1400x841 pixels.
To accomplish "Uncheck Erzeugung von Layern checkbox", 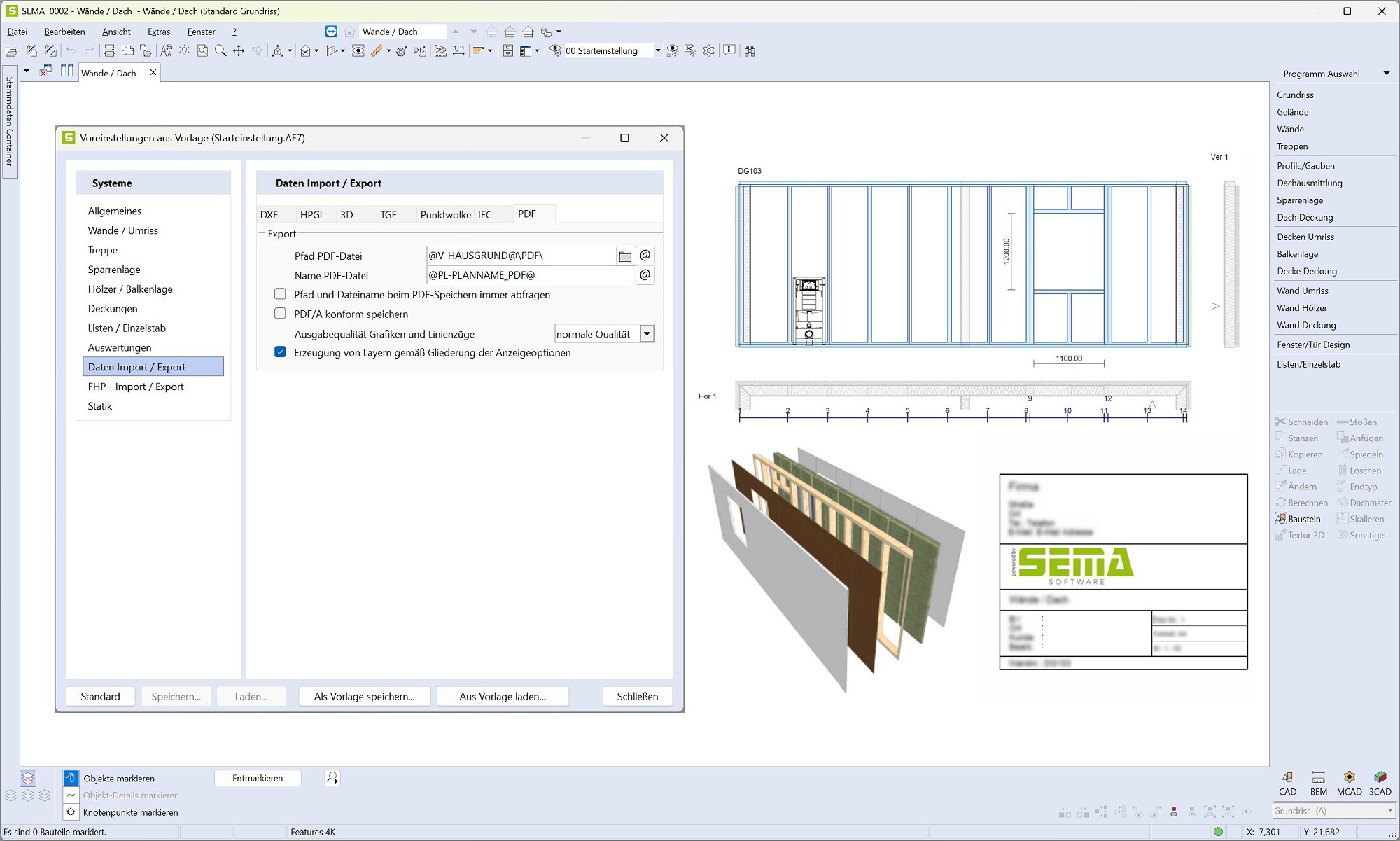I will [280, 352].
